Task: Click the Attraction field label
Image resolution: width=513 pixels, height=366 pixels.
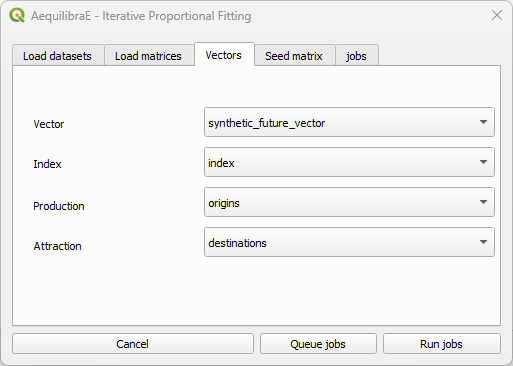Action: [x=57, y=246]
